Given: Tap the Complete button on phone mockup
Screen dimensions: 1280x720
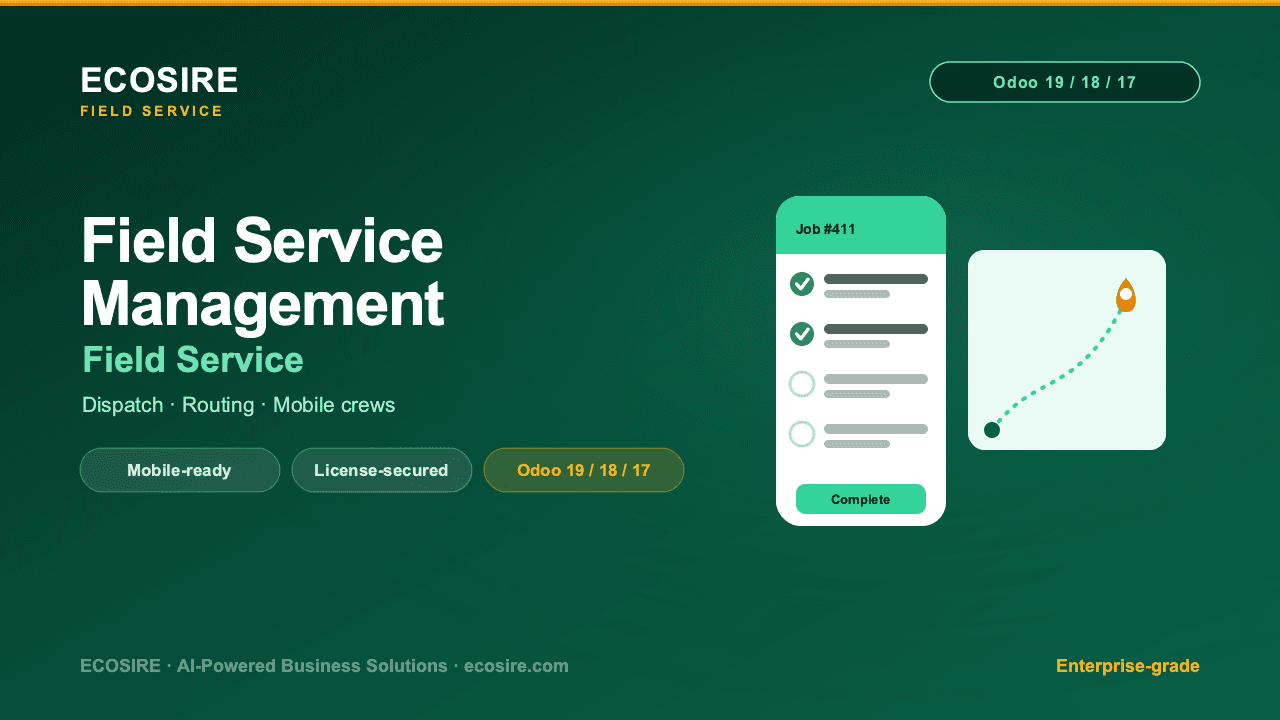Looking at the screenshot, I should pos(861,499).
